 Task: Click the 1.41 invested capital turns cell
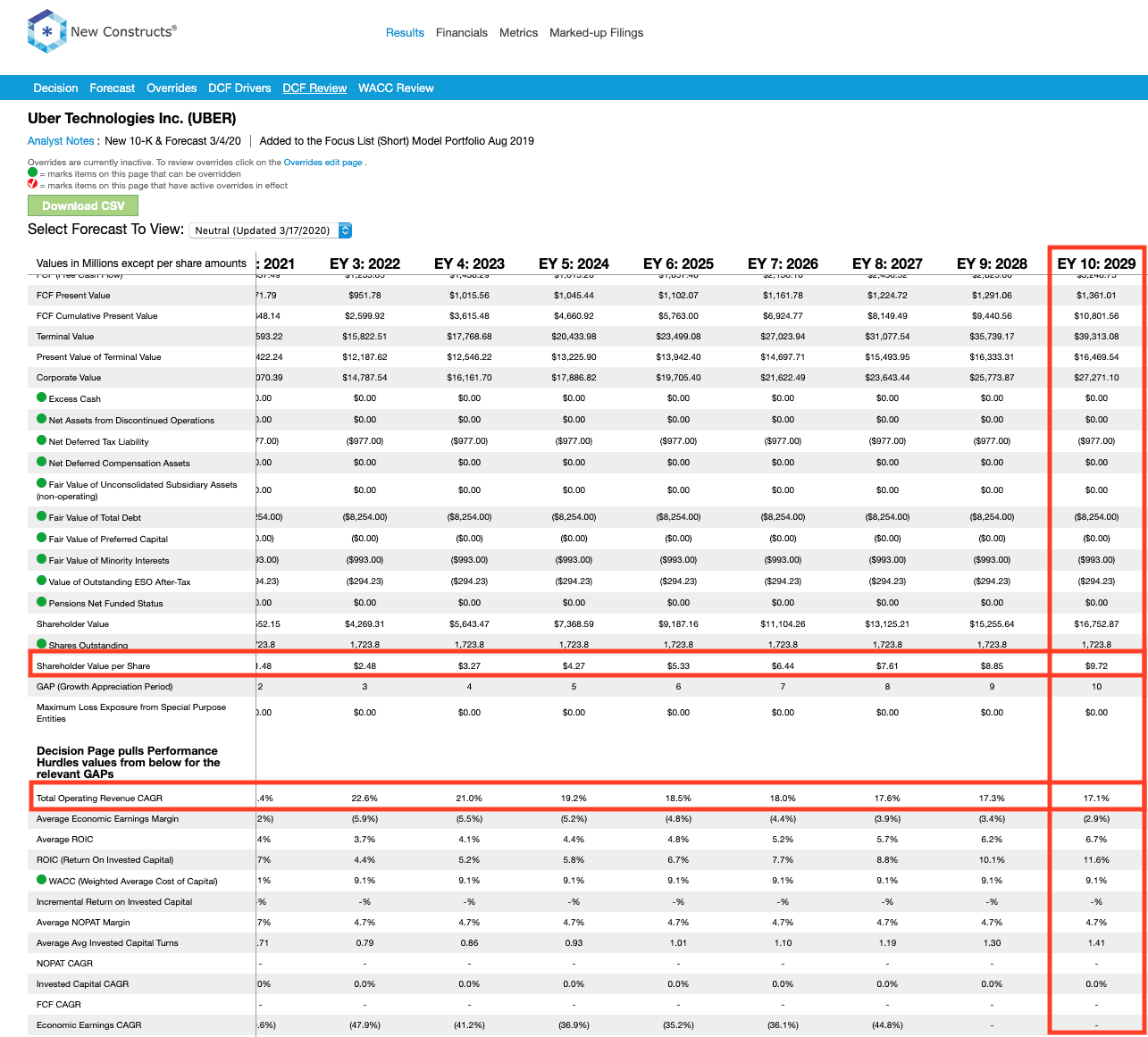[1096, 942]
